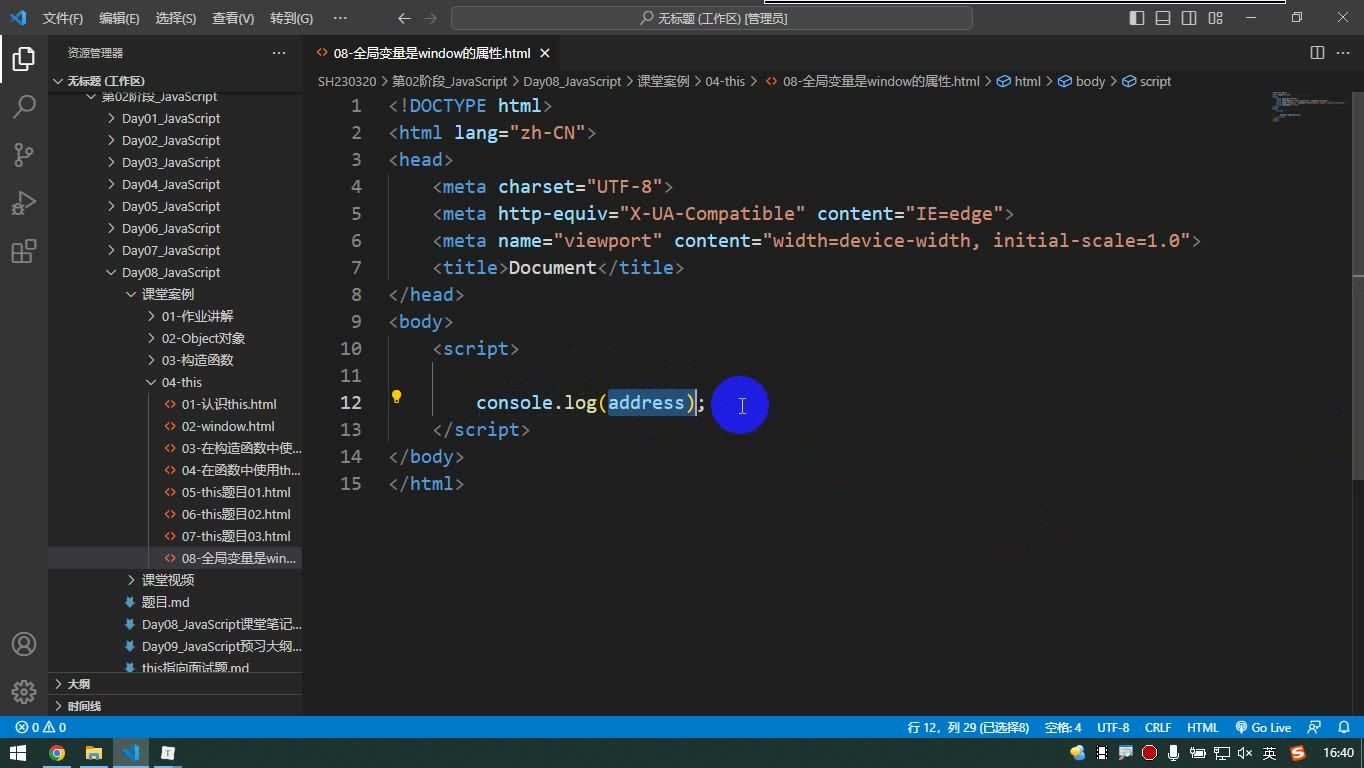Open the 查看(V) menu
Viewport: 1364px width, 768px height.
click(x=233, y=18)
